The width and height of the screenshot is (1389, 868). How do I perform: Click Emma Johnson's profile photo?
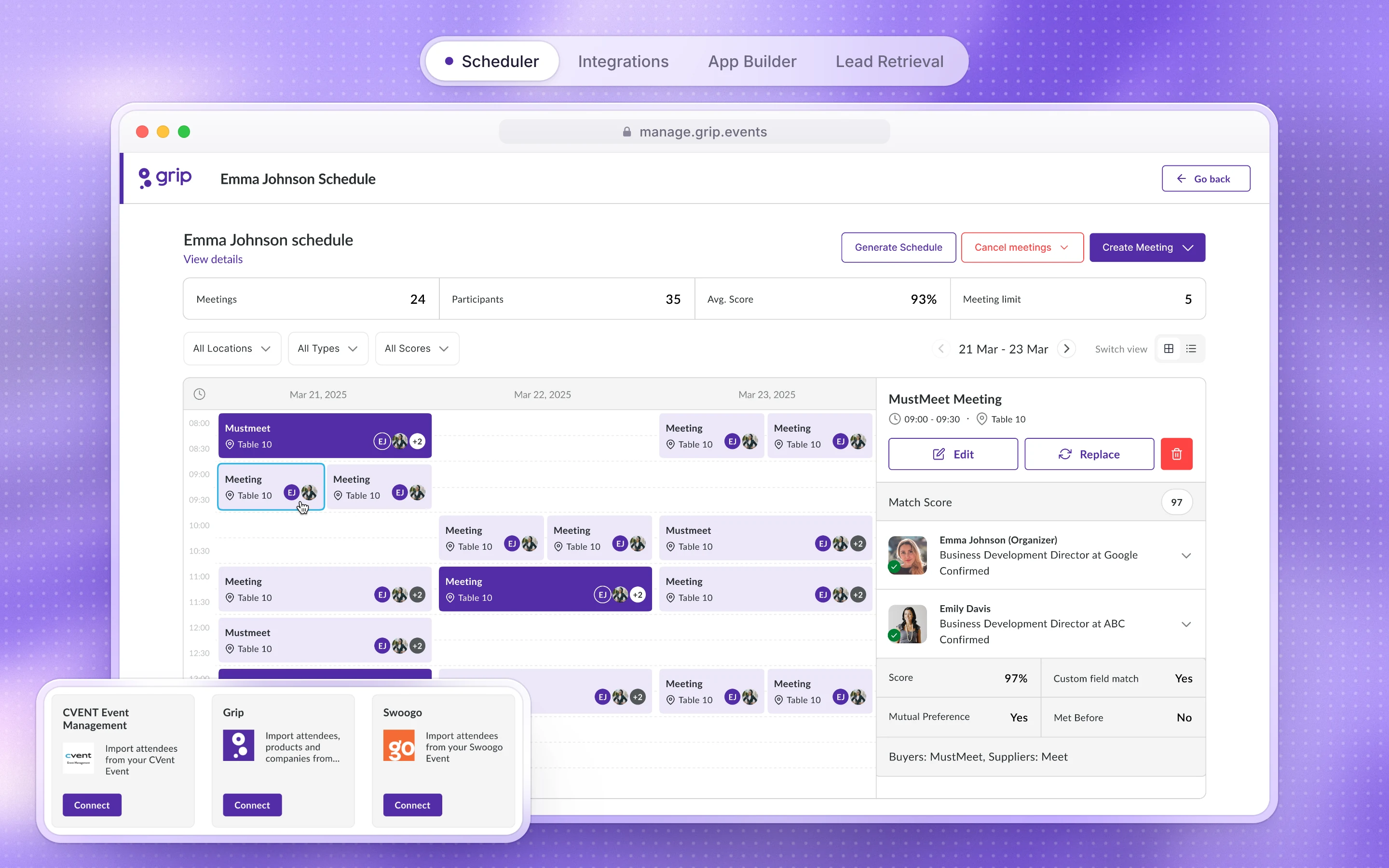pos(908,555)
